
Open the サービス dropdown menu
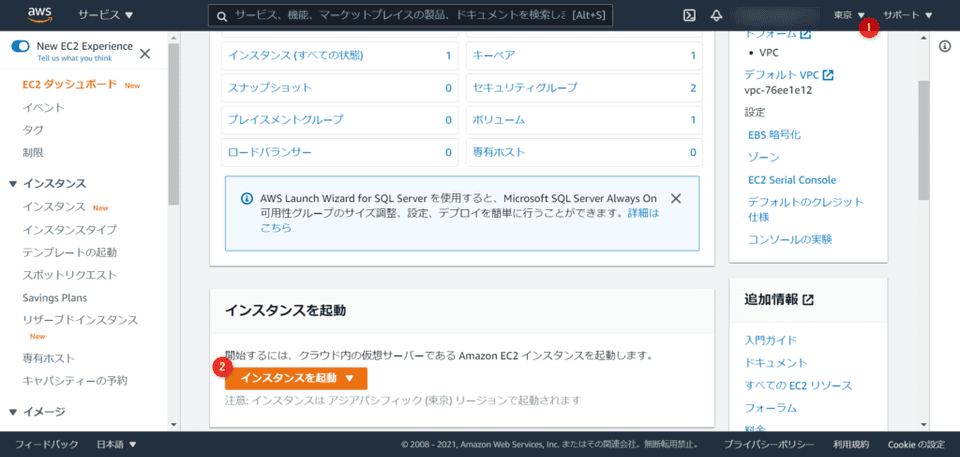105,15
